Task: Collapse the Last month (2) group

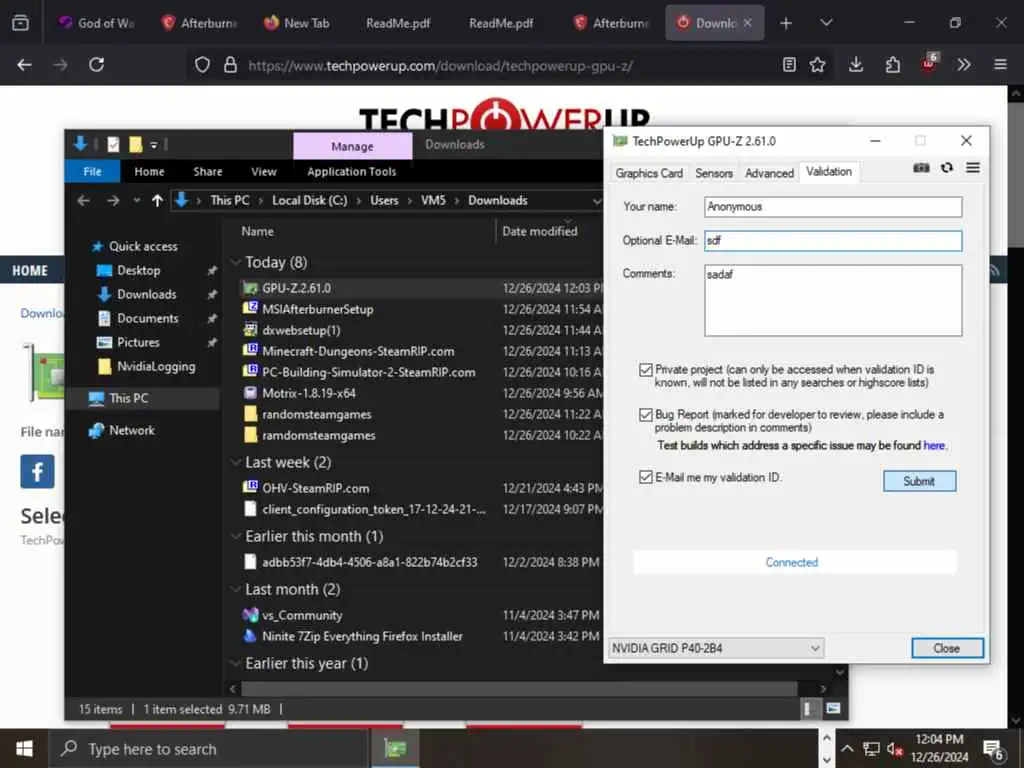Action: pyautogui.click(x=236, y=589)
